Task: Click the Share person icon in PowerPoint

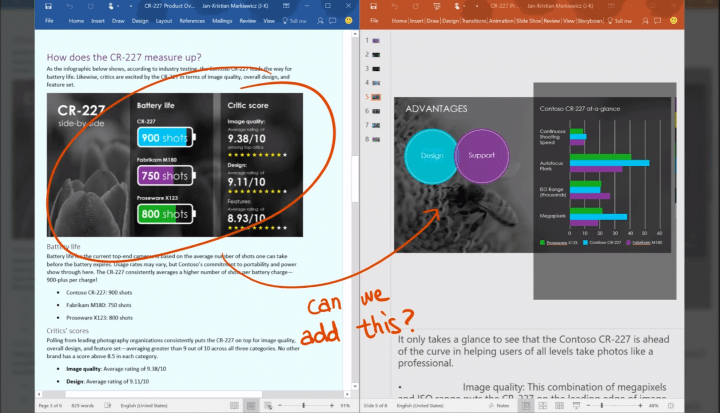Action: (x=645, y=21)
